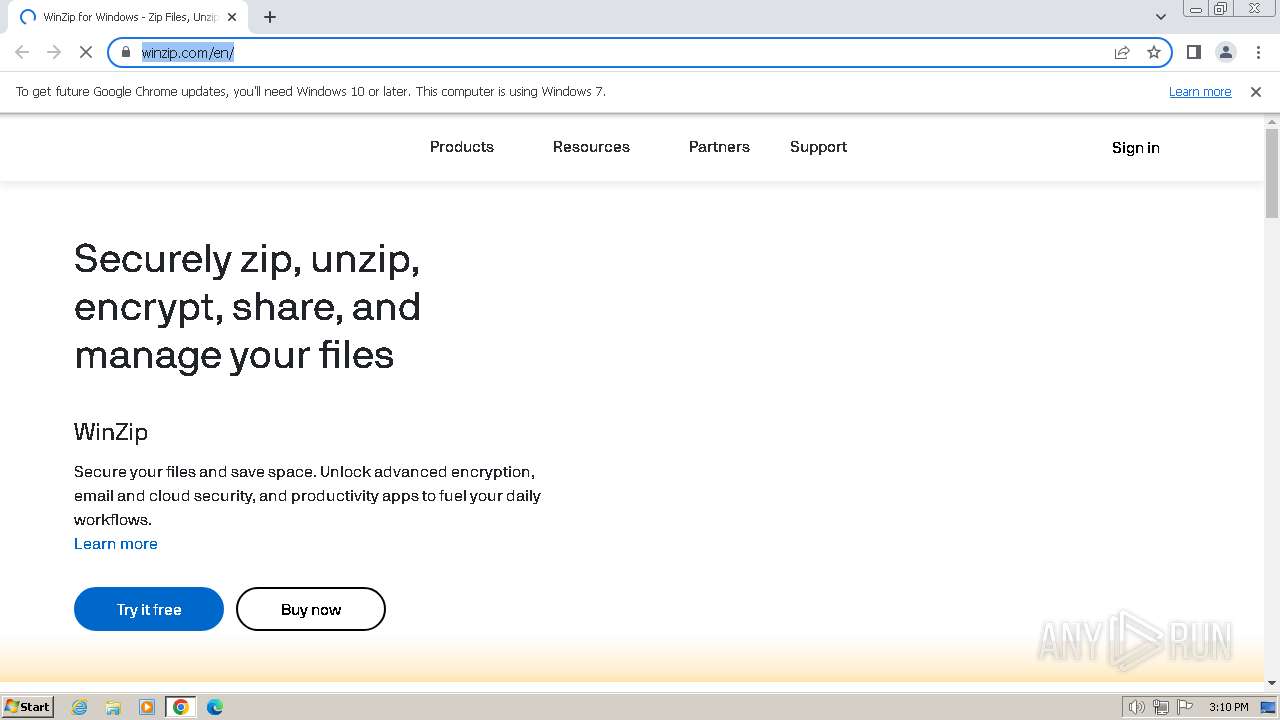This screenshot has height=720, width=1280.
Task: Open File Explorer from taskbar
Action: [113, 707]
